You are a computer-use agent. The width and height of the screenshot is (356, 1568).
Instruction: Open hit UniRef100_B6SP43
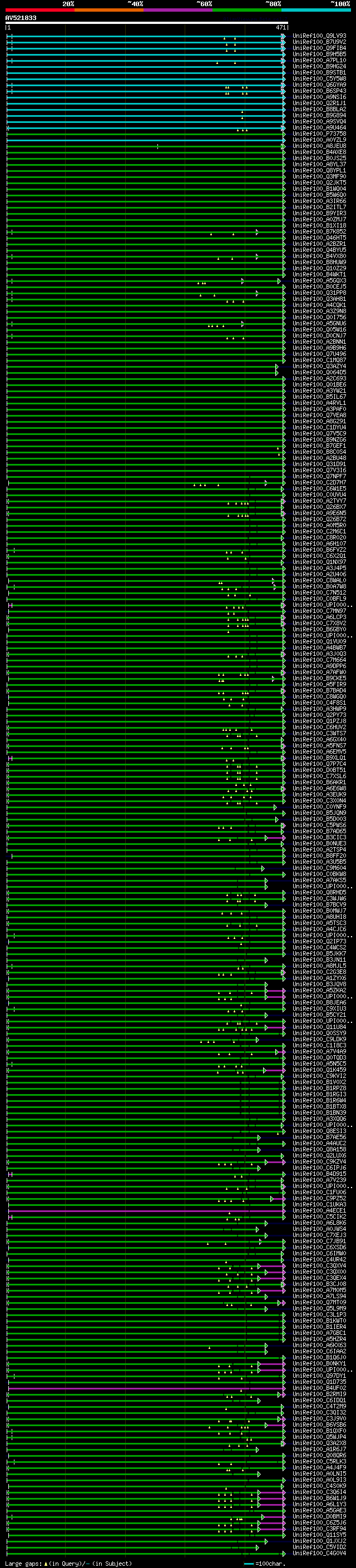[x=319, y=91]
